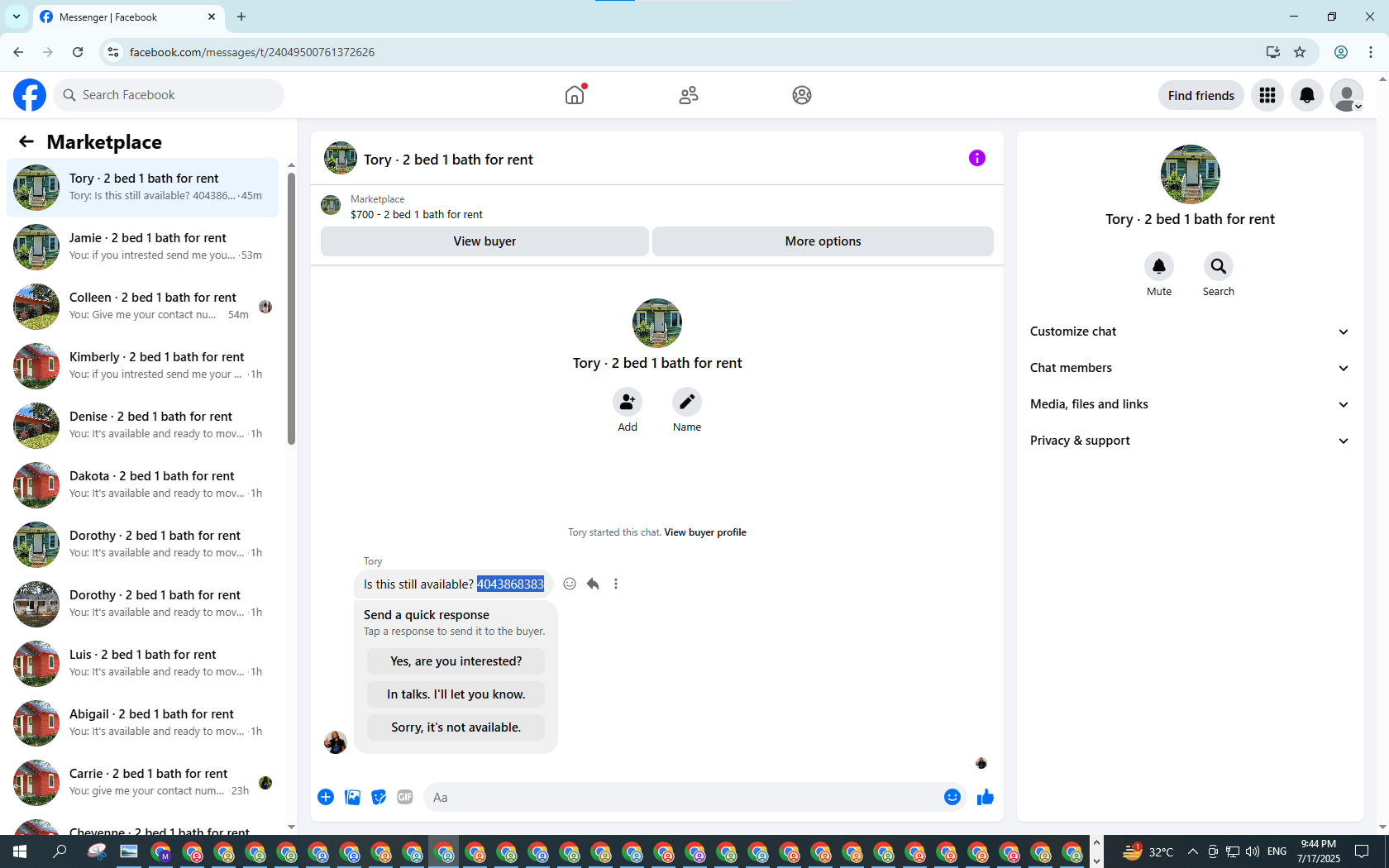1389x868 pixels.
Task: Send quick reply 'In talks. I'll let you know.'
Action: tap(456, 694)
